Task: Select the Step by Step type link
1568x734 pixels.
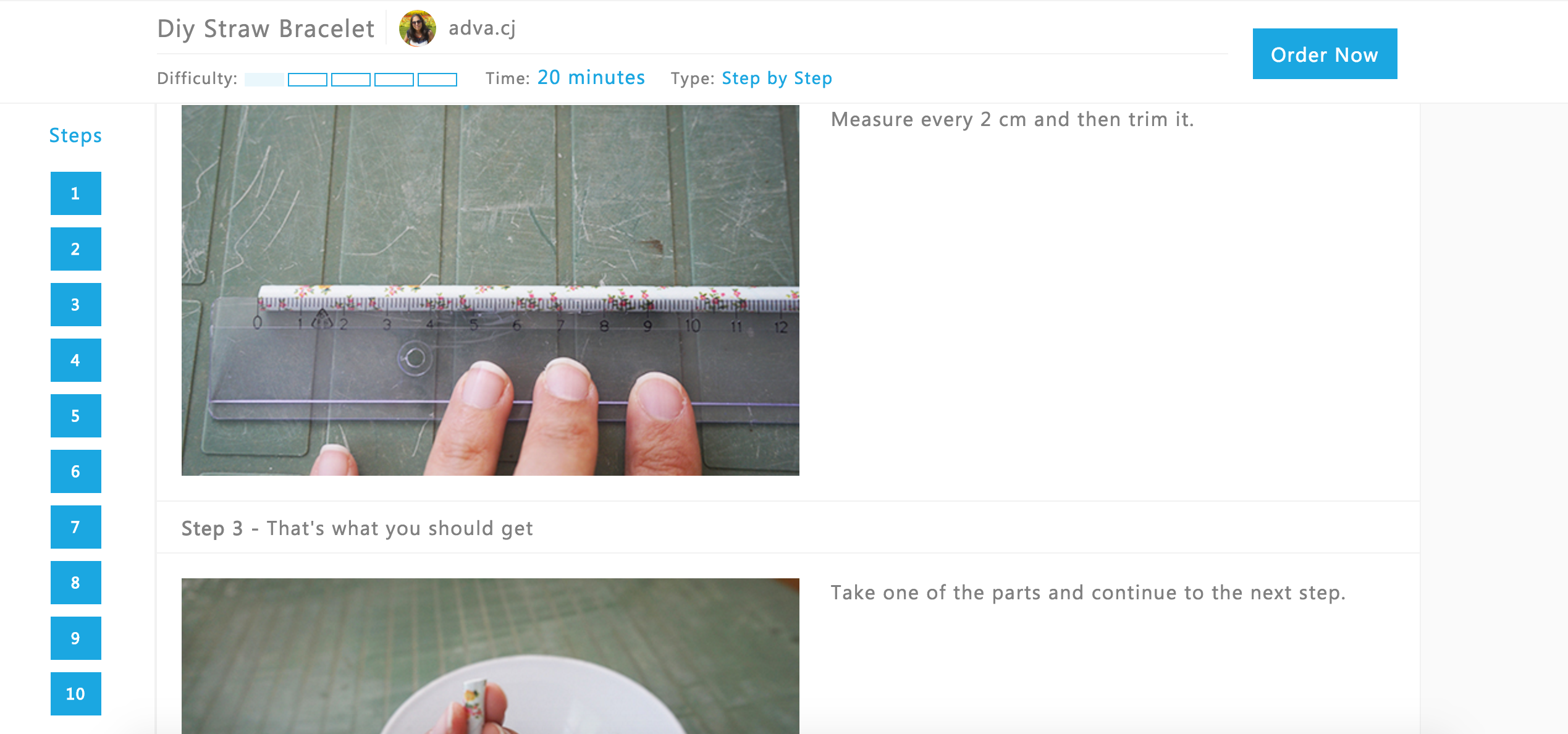Action: [777, 78]
